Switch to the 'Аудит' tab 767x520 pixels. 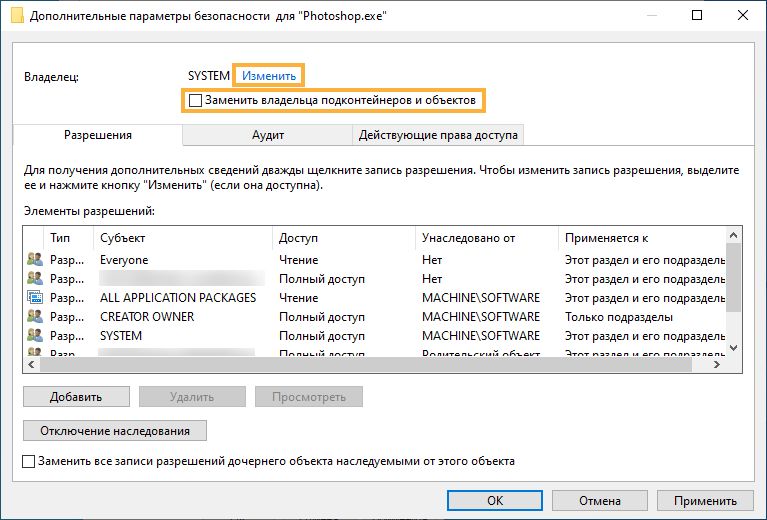coord(268,135)
